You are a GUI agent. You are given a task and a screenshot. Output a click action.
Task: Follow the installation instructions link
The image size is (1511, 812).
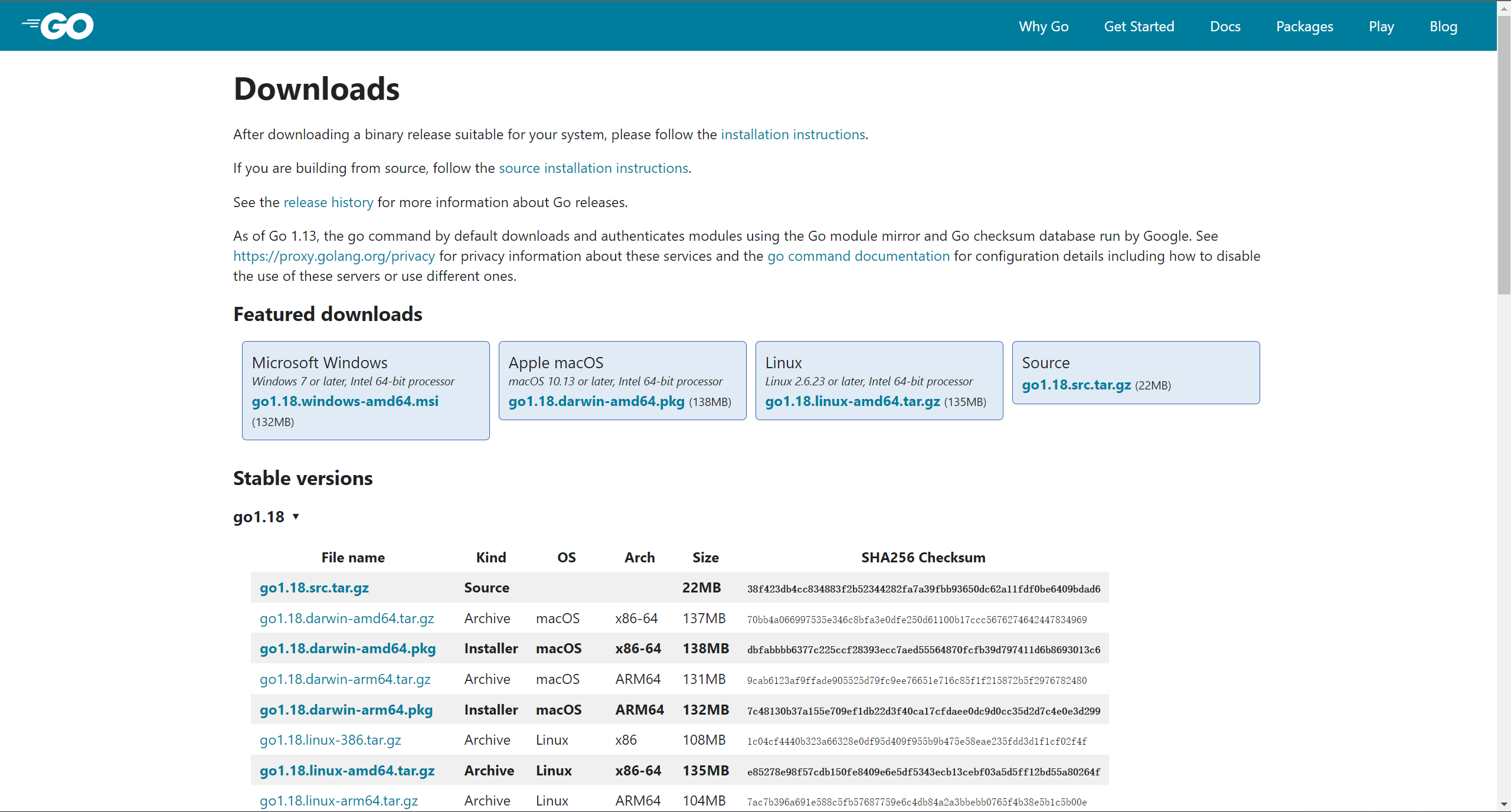[x=793, y=135]
